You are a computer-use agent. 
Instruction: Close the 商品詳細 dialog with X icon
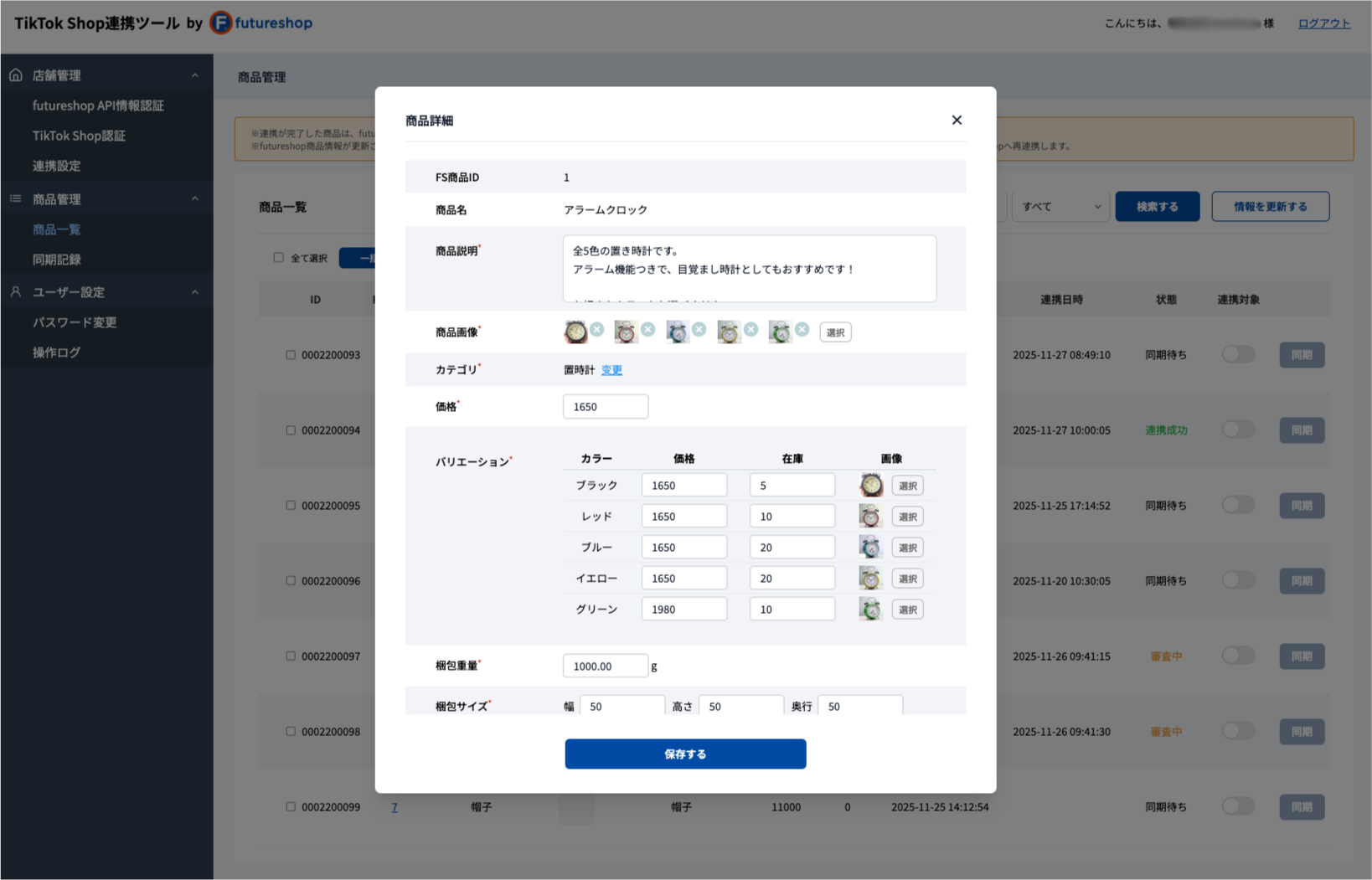[957, 120]
